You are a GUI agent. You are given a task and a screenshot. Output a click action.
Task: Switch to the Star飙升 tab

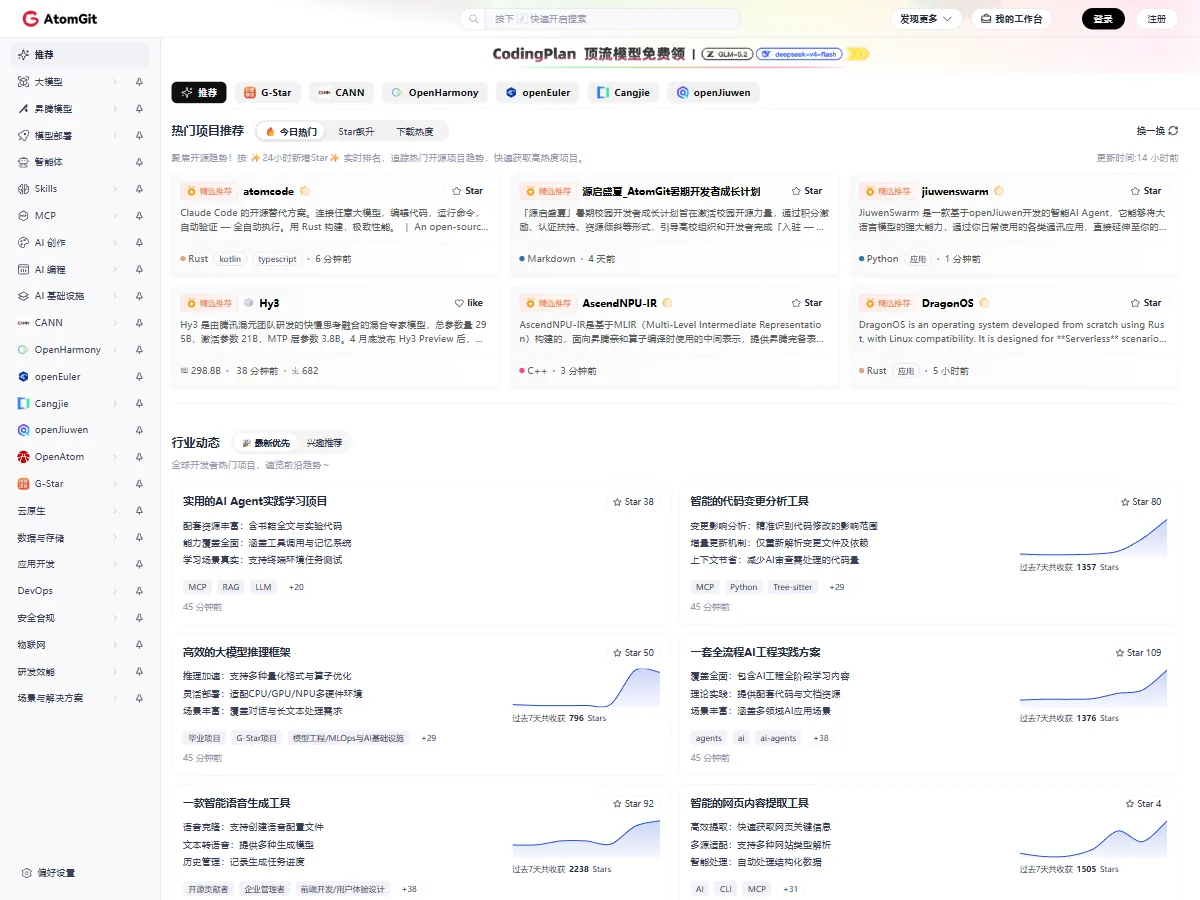(x=356, y=131)
